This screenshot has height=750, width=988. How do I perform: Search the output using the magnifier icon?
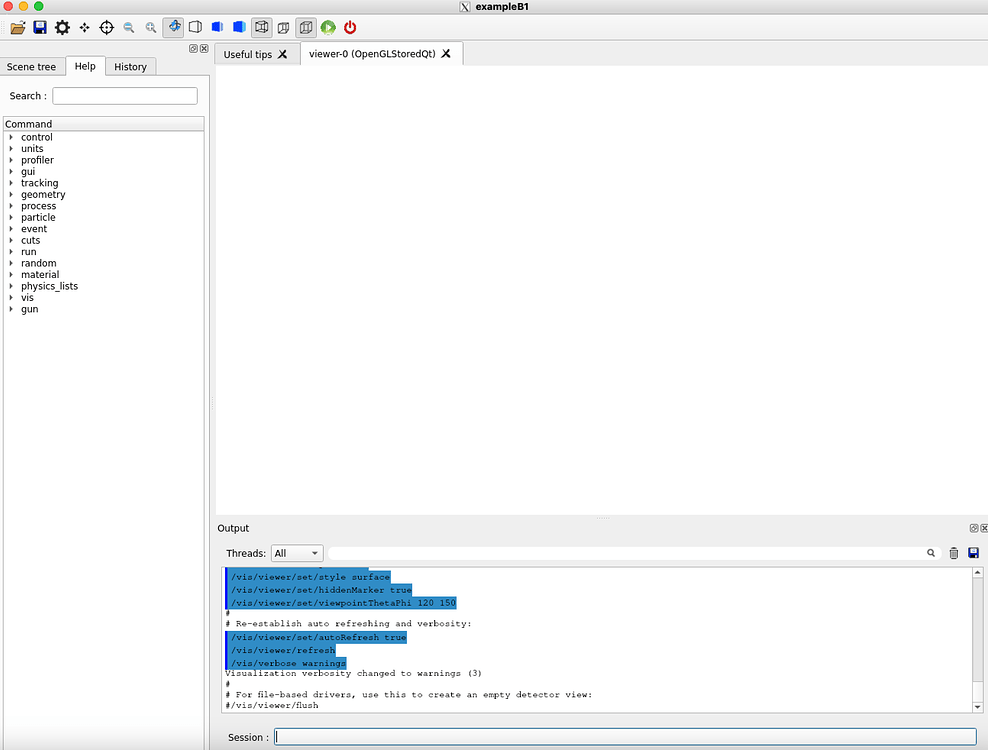point(930,552)
